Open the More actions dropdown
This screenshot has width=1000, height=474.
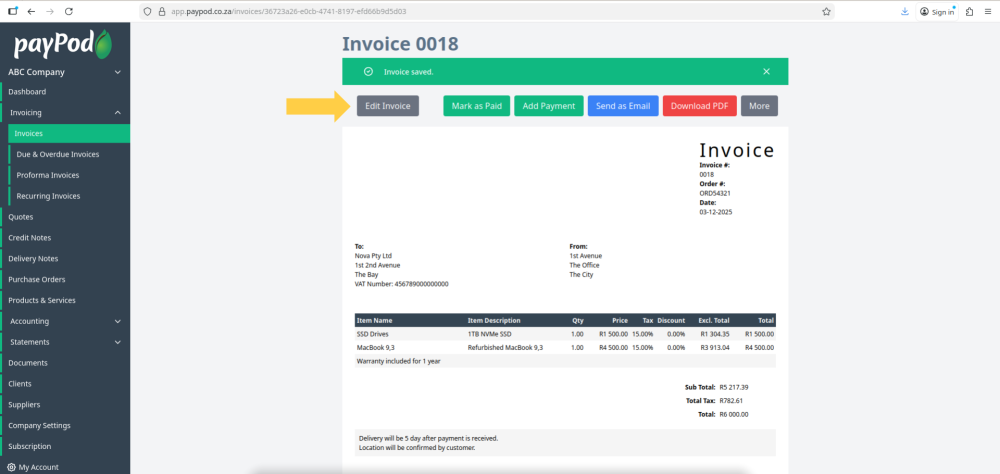tap(759, 106)
